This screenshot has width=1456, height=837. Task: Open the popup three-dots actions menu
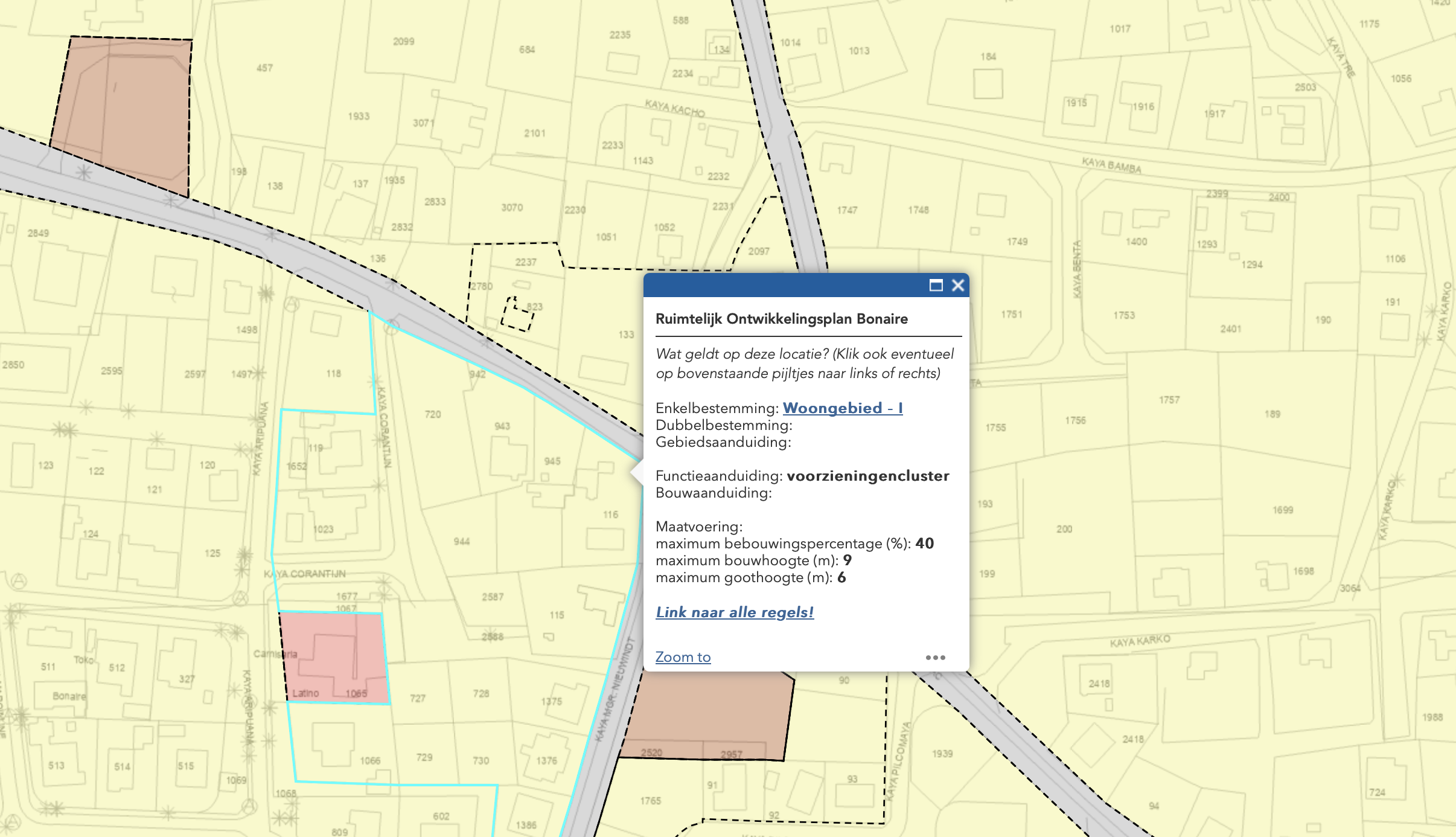click(x=935, y=658)
